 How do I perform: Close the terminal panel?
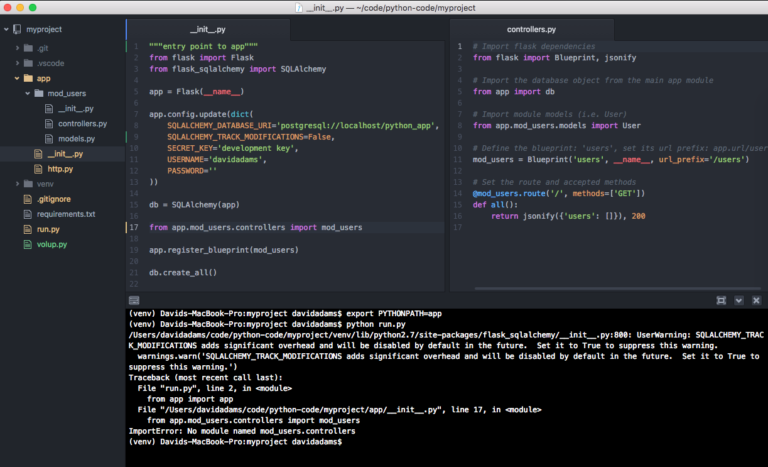(756, 300)
